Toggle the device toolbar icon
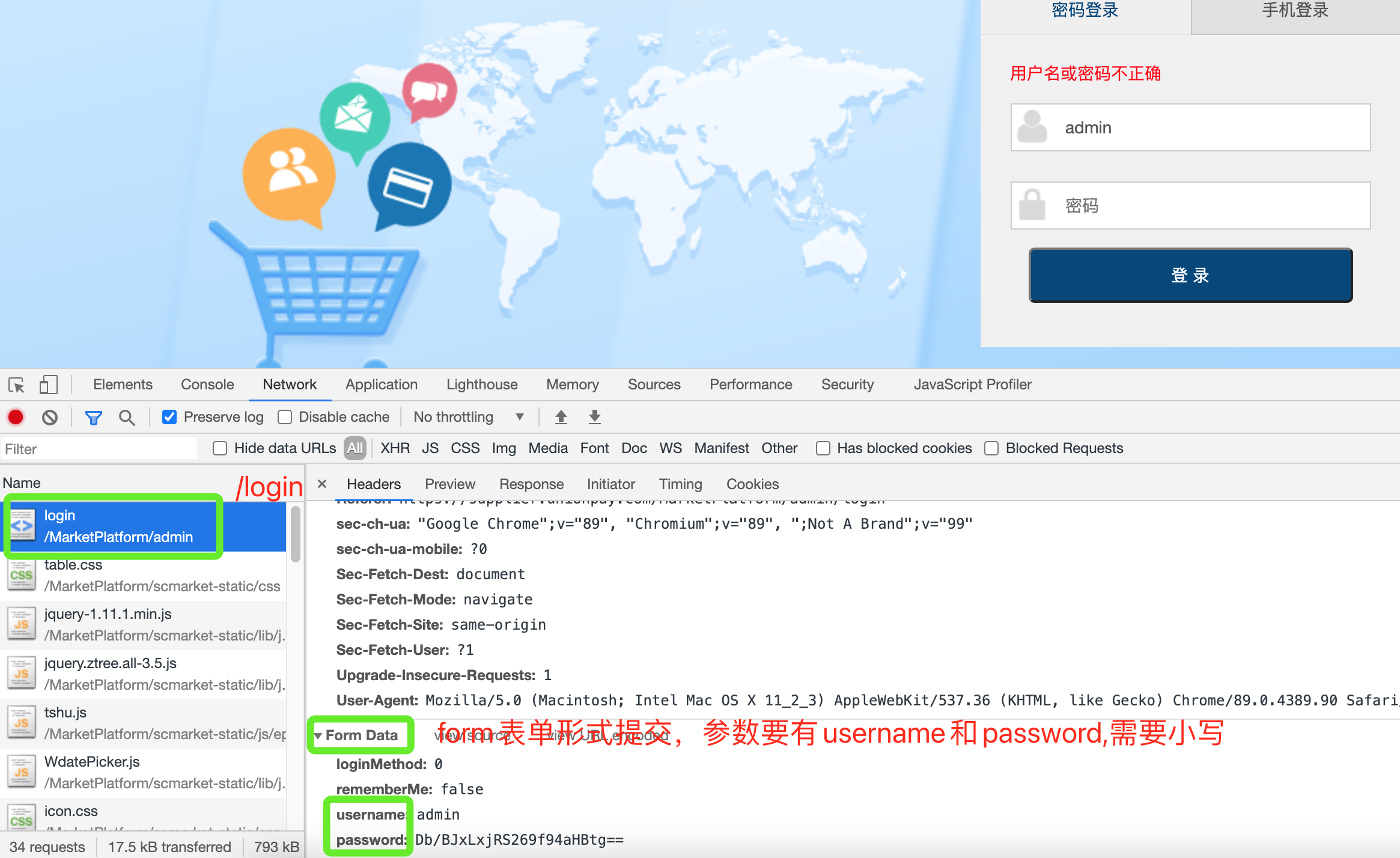This screenshot has height=858, width=1400. [x=48, y=385]
